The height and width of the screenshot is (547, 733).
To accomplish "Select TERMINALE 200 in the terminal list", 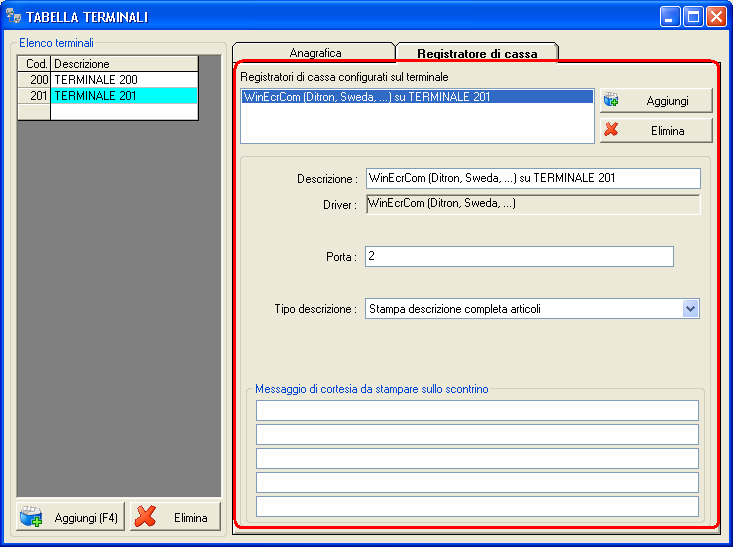I will (x=124, y=79).
